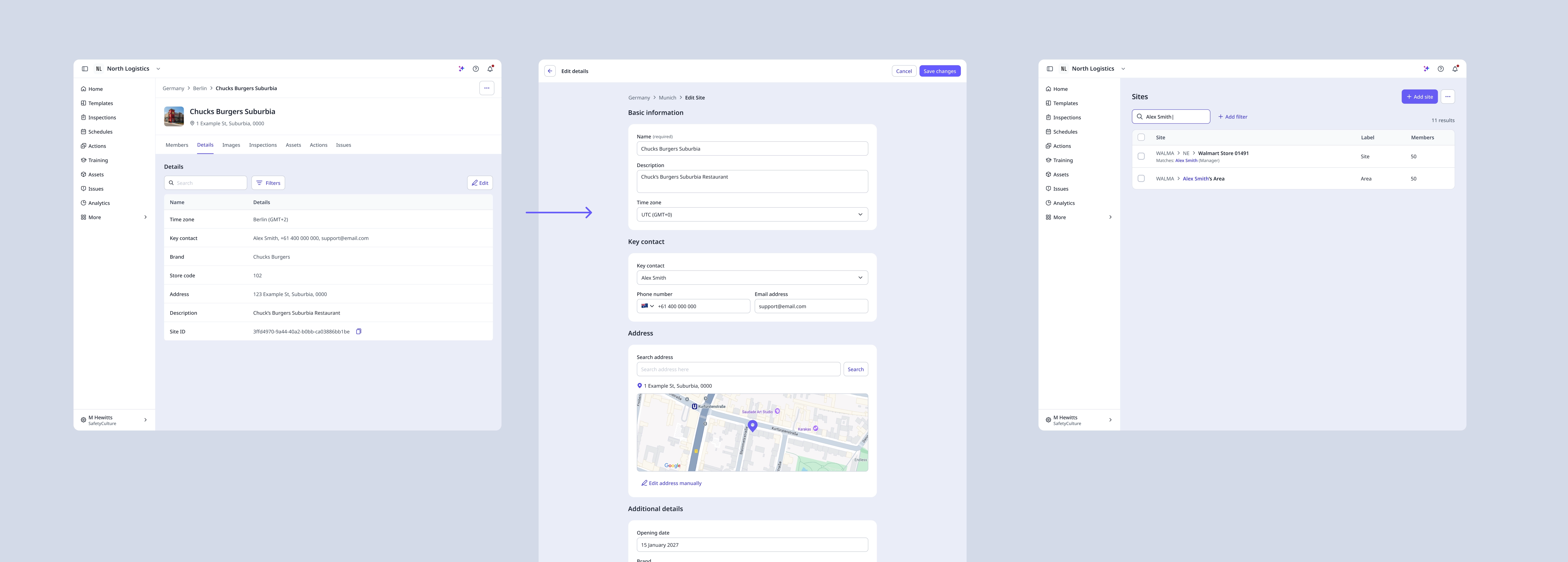1568x562 pixels.
Task: Select all sites header checkbox
Action: (x=1141, y=137)
